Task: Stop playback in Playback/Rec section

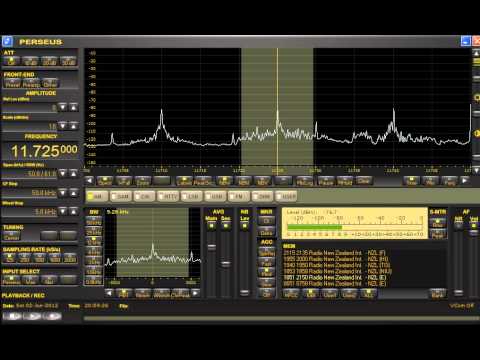Action: [13, 316]
